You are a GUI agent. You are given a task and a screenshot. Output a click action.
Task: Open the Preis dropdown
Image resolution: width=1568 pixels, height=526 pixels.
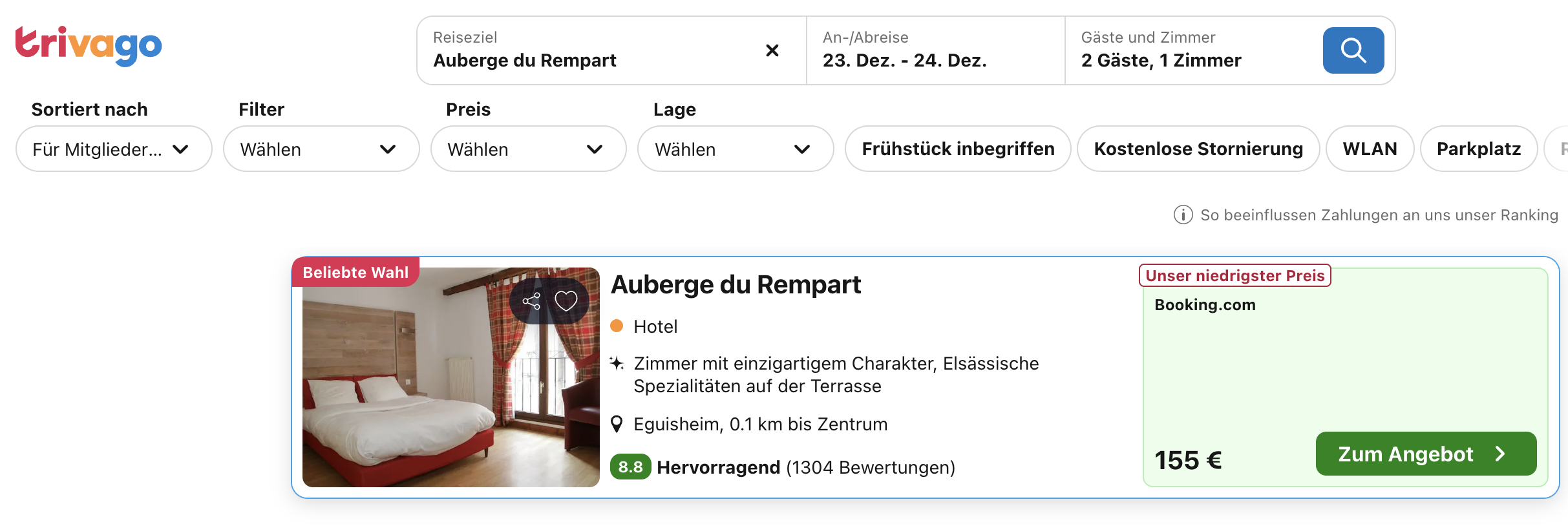528,149
